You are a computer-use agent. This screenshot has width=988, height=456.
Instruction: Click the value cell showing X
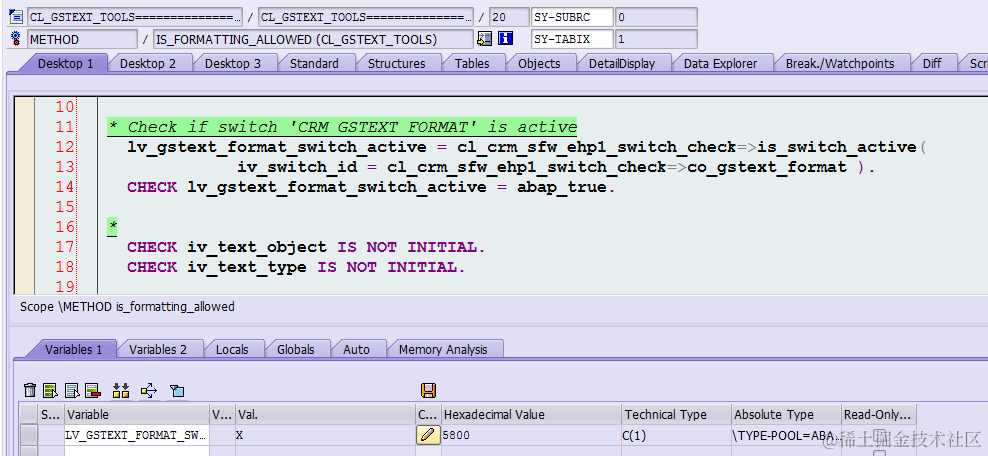click(325, 435)
